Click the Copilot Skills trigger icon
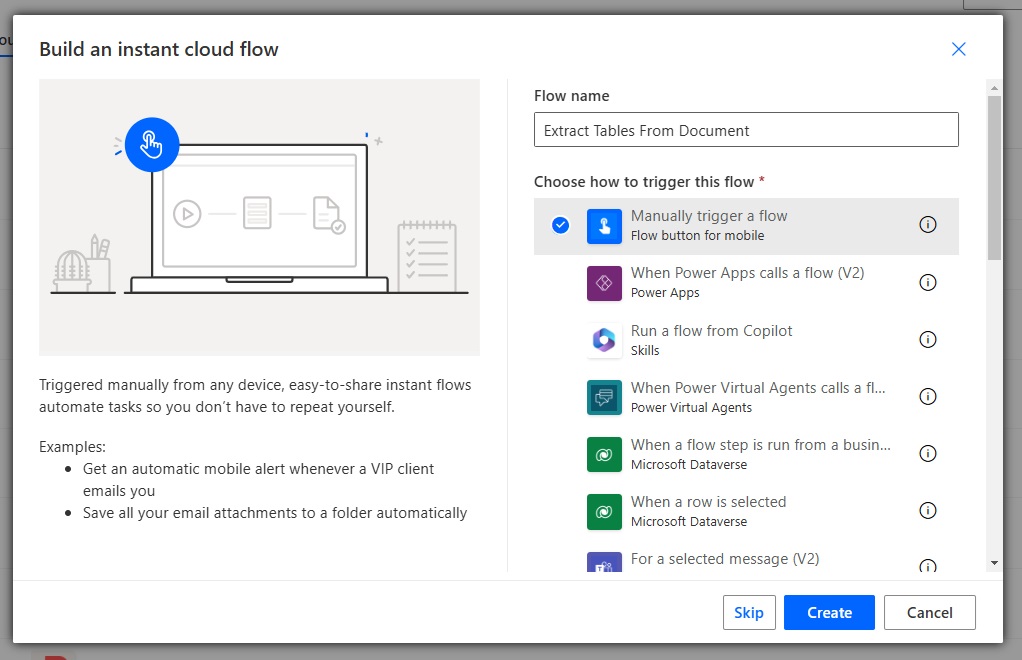 [604, 340]
